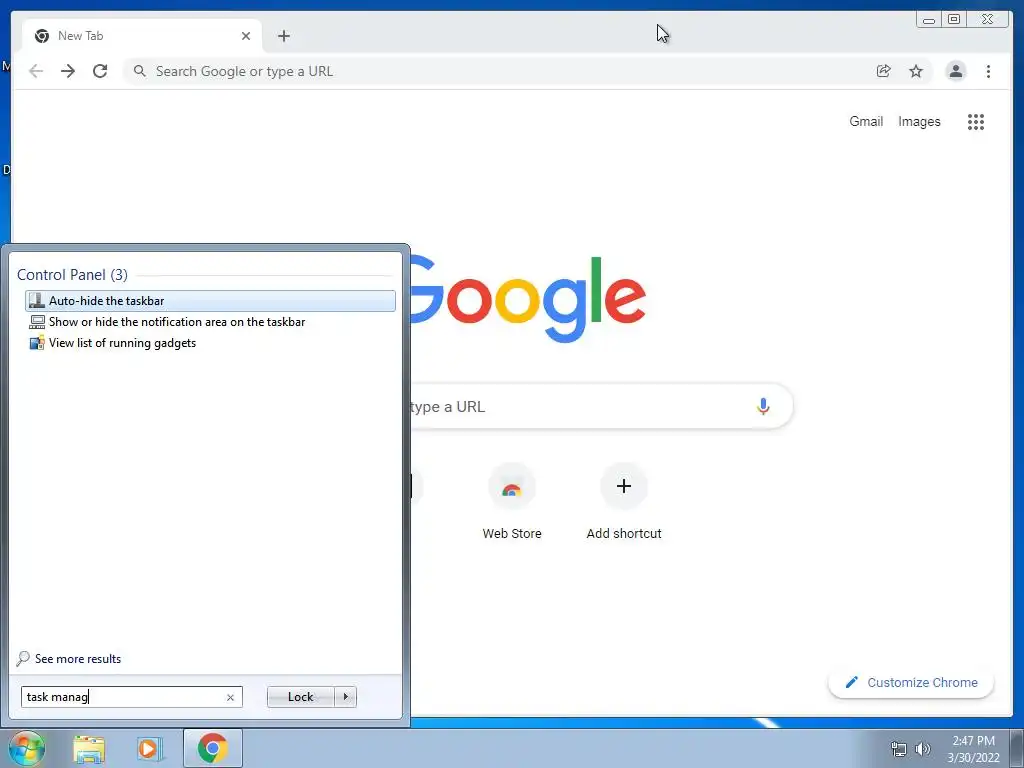Screen dimensions: 1024x768
Task: Open the volume speaker tray icon
Action: (x=923, y=749)
